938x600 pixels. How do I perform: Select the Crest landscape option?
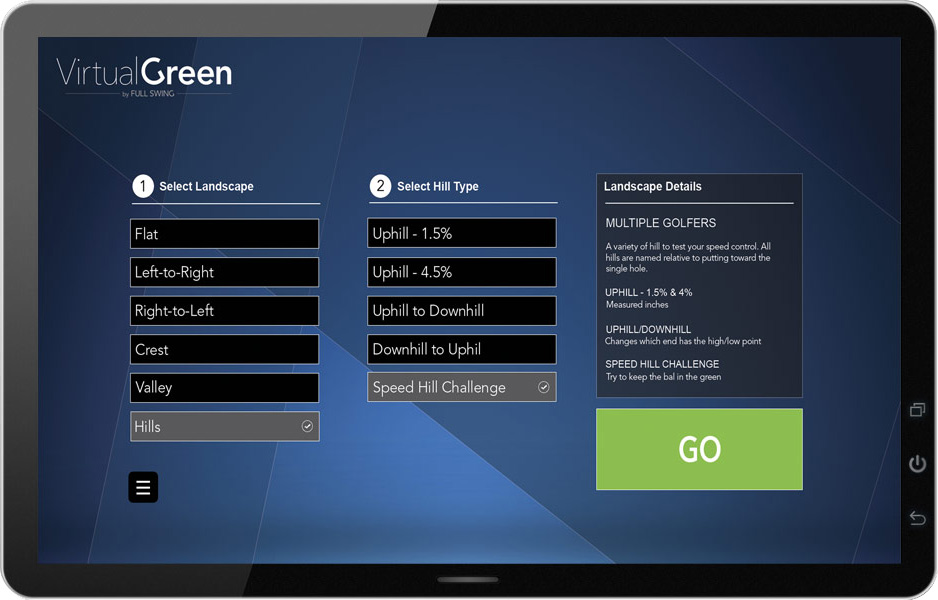point(224,349)
